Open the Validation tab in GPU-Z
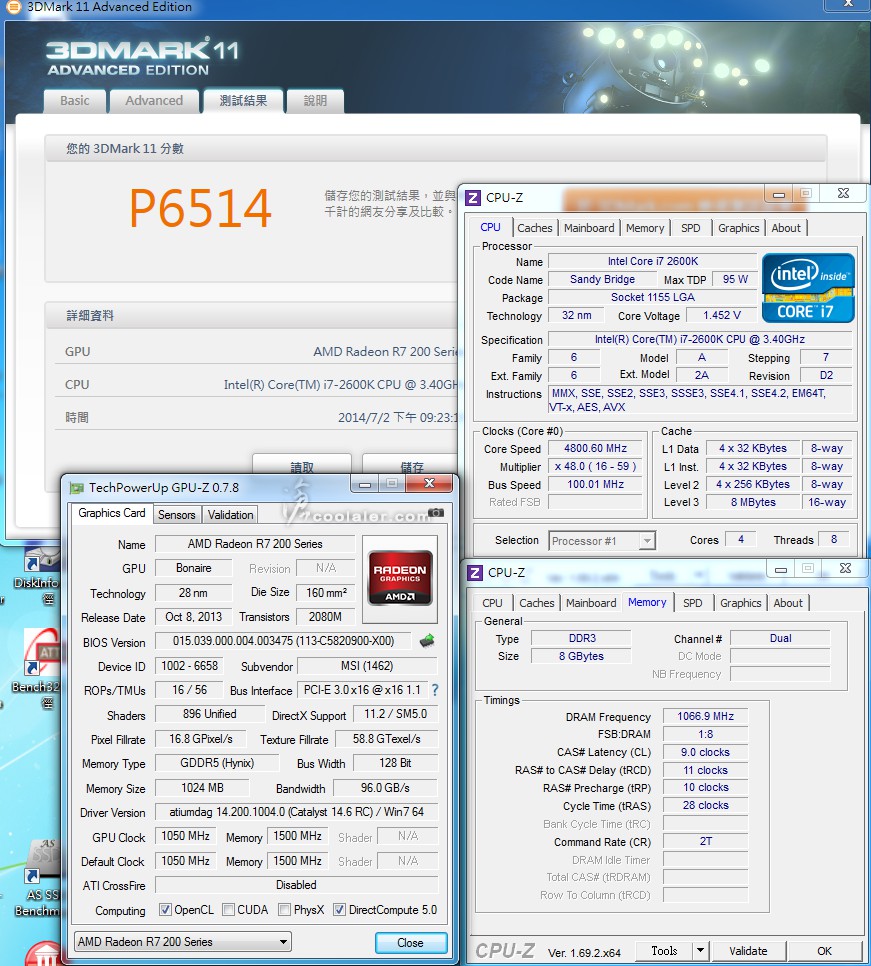 click(230, 515)
